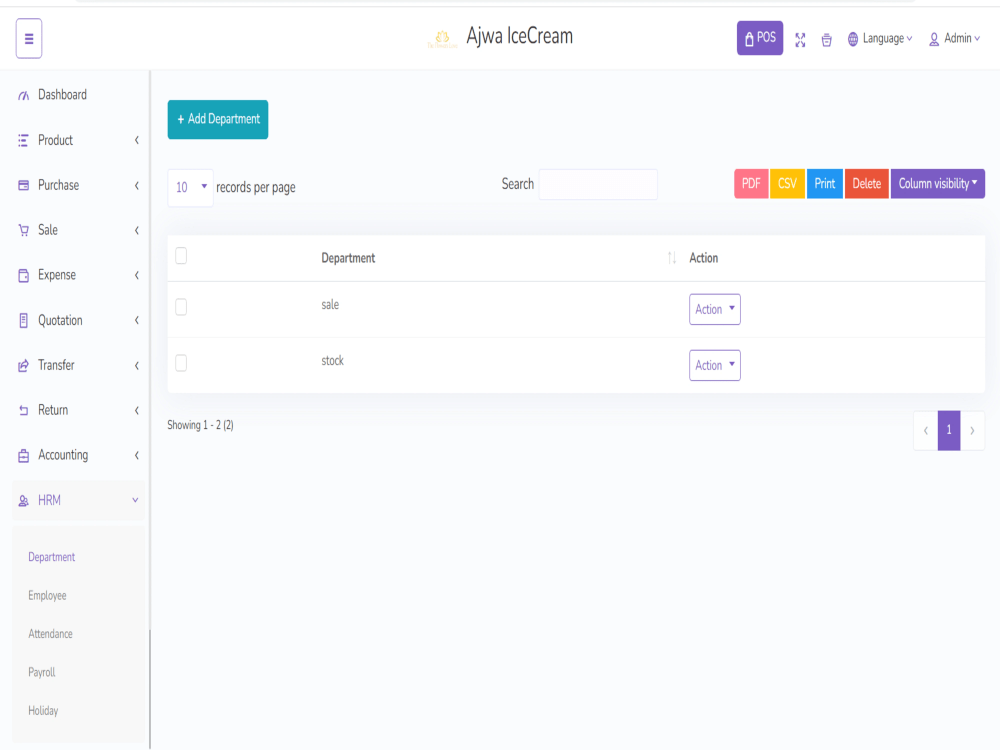
Task: Open Column visibility dropdown
Action: pyautogui.click(x=938, y=184)
